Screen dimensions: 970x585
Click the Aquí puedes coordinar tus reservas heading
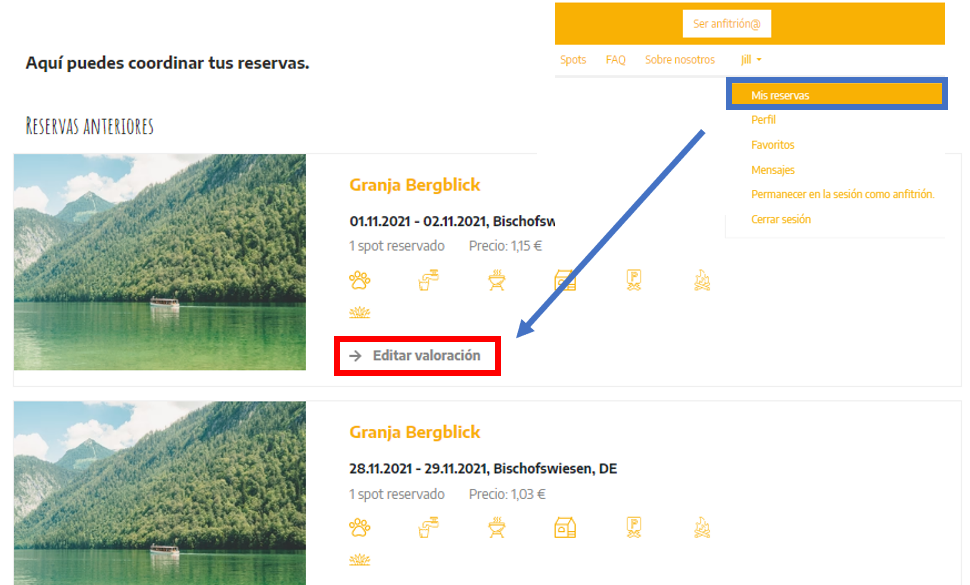click(x=167, y=63)
